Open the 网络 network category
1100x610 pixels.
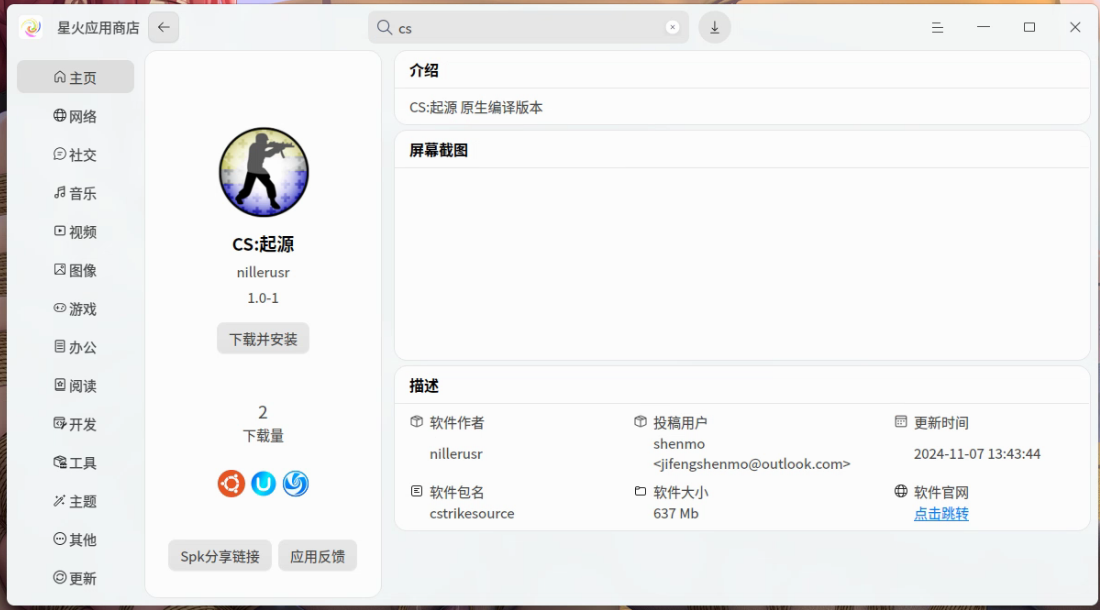pyautogui.click(x=75, y=116)
